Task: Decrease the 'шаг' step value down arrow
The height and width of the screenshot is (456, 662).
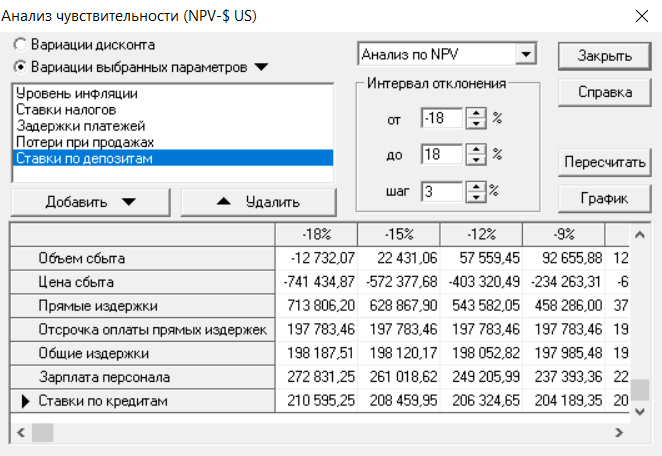Action: (476, 197)
